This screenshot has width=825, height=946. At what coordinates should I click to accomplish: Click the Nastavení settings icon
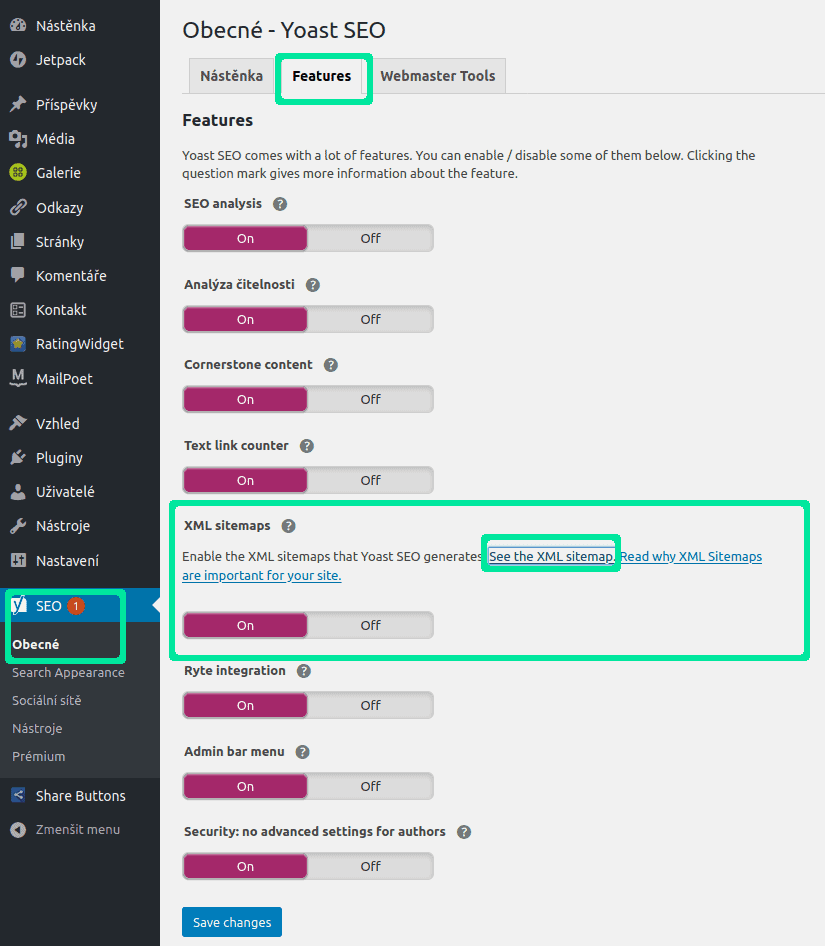(x=18, y=560)
